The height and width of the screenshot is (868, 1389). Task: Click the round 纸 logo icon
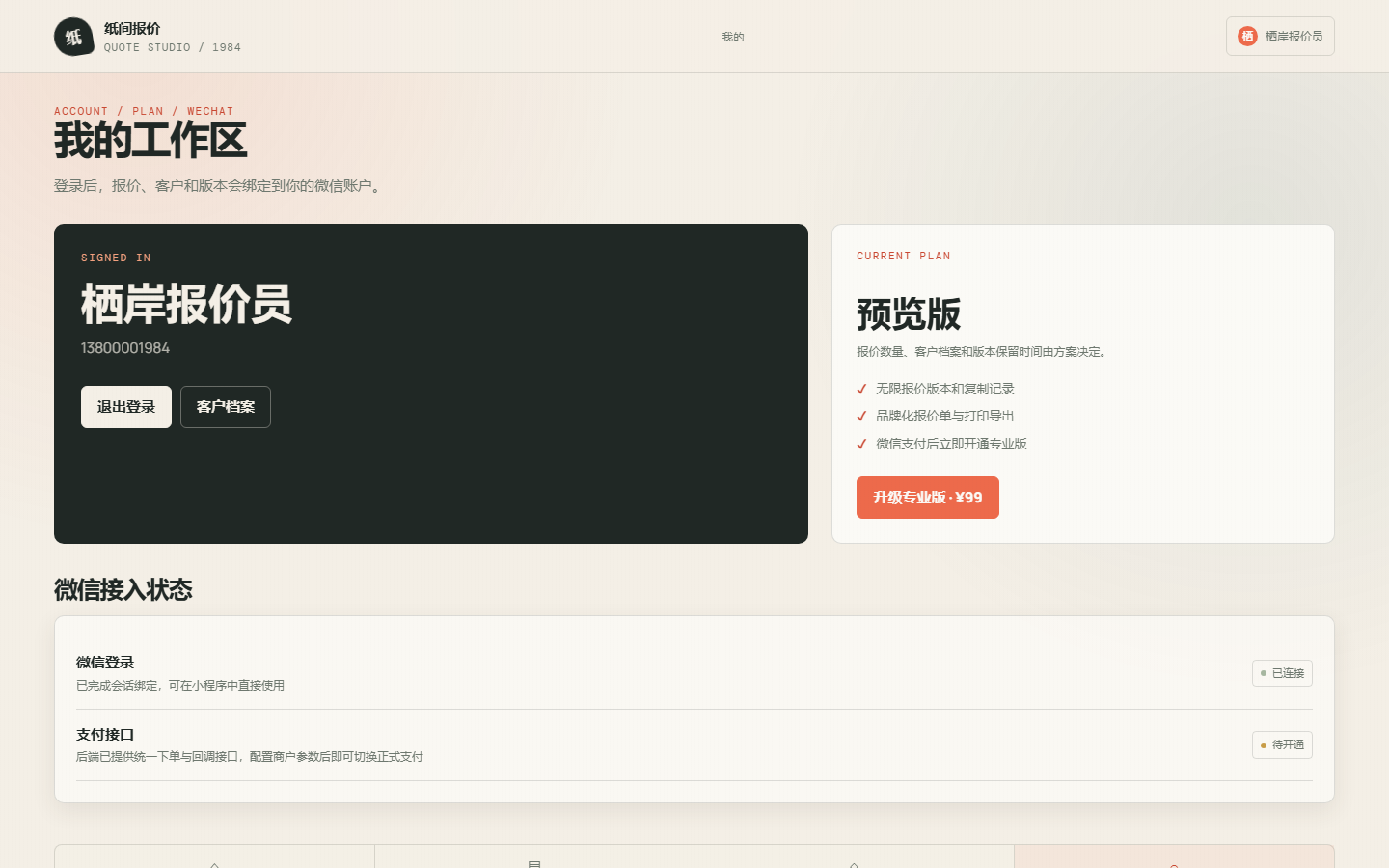(x=73, y=37)
